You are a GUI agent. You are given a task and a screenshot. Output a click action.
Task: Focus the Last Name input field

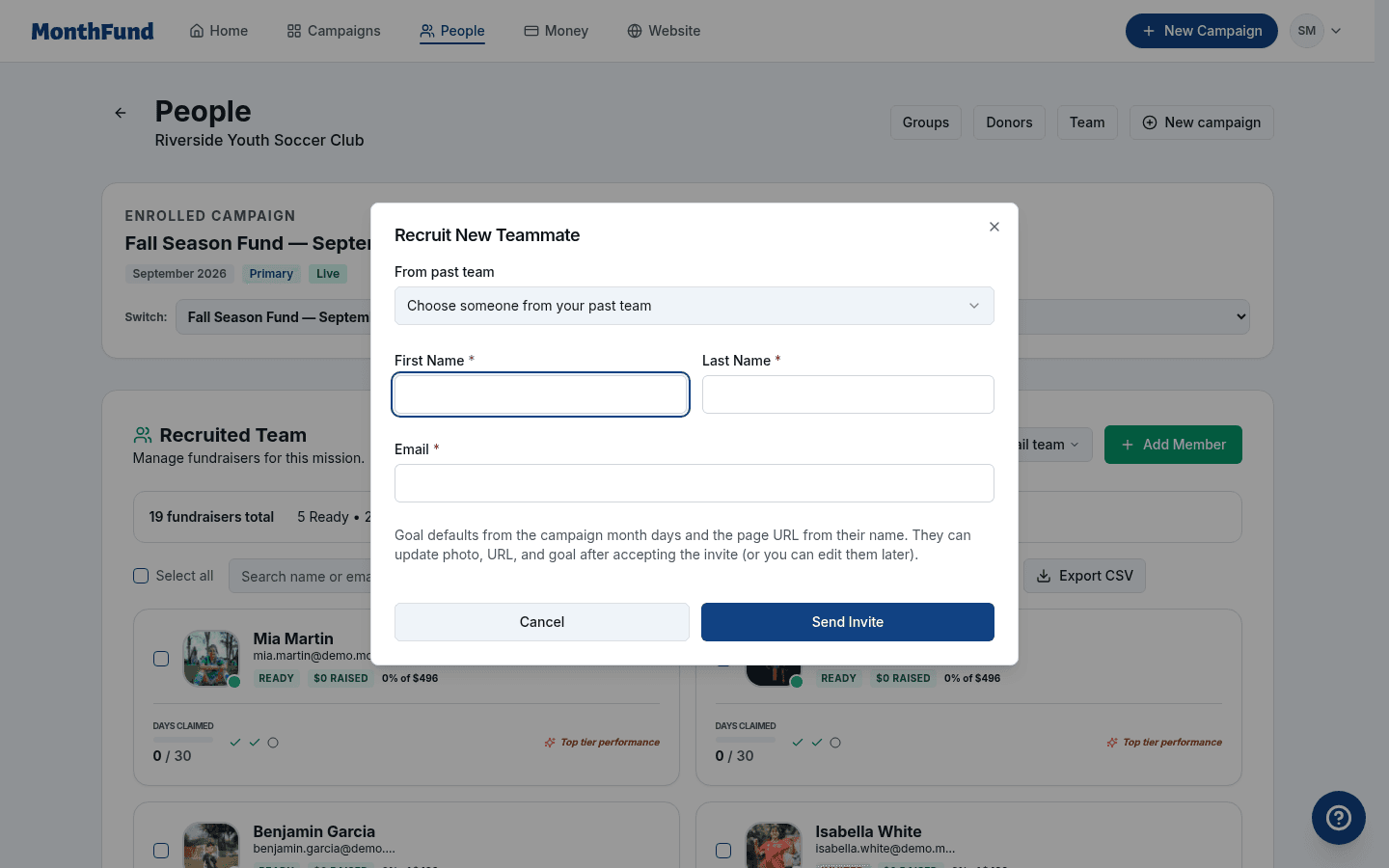click(x=848, y=394)
